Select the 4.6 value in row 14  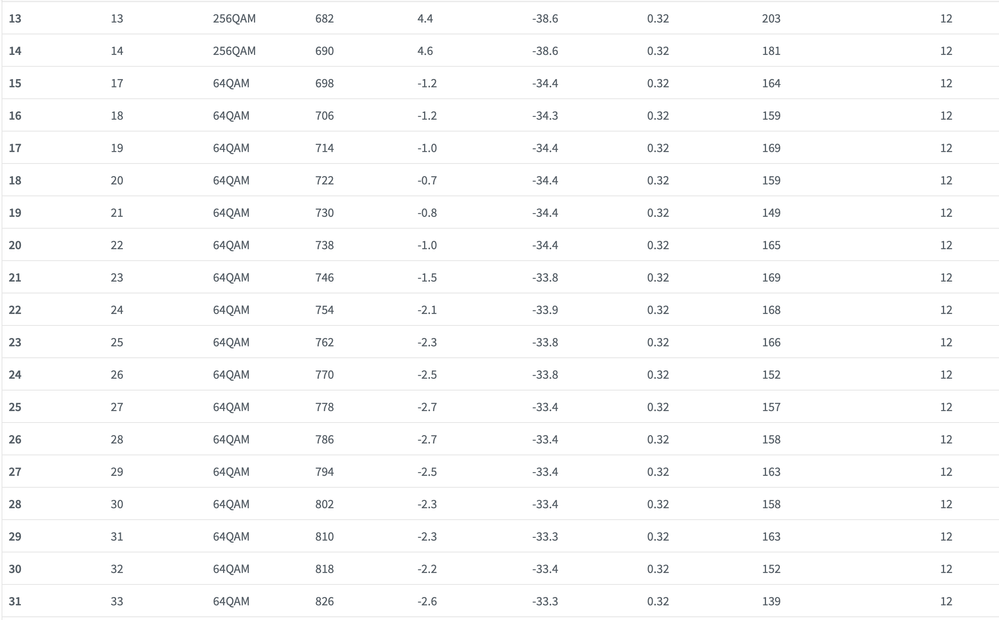point(425,51)
